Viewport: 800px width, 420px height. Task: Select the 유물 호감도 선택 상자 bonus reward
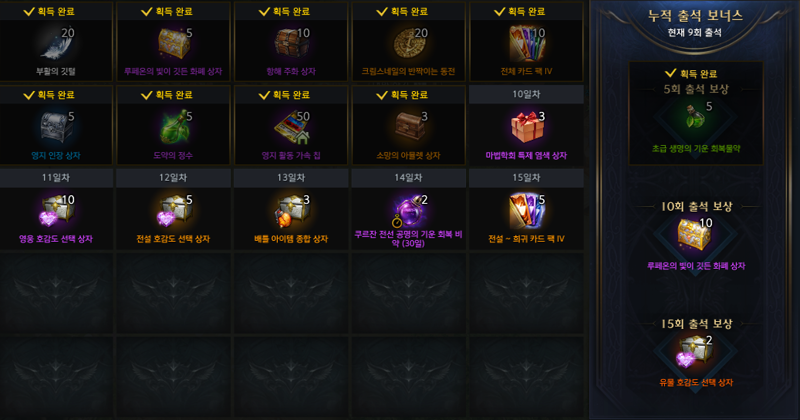pos(694,351)
